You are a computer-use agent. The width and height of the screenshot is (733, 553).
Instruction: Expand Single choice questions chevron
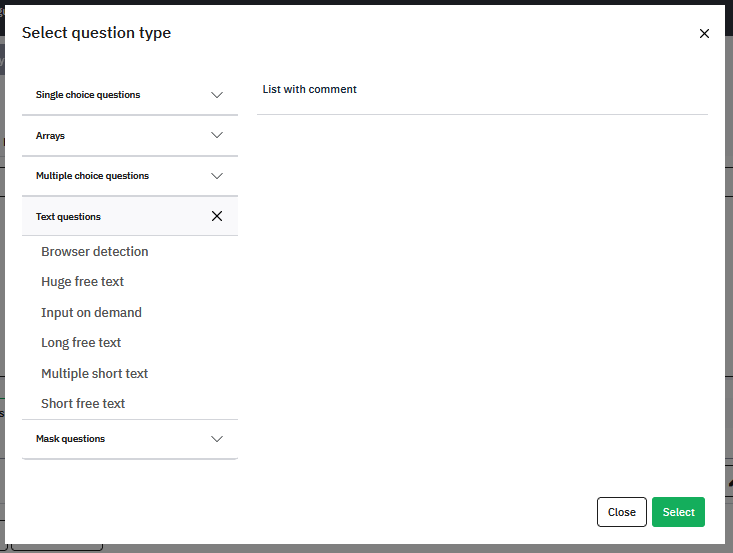217,95
